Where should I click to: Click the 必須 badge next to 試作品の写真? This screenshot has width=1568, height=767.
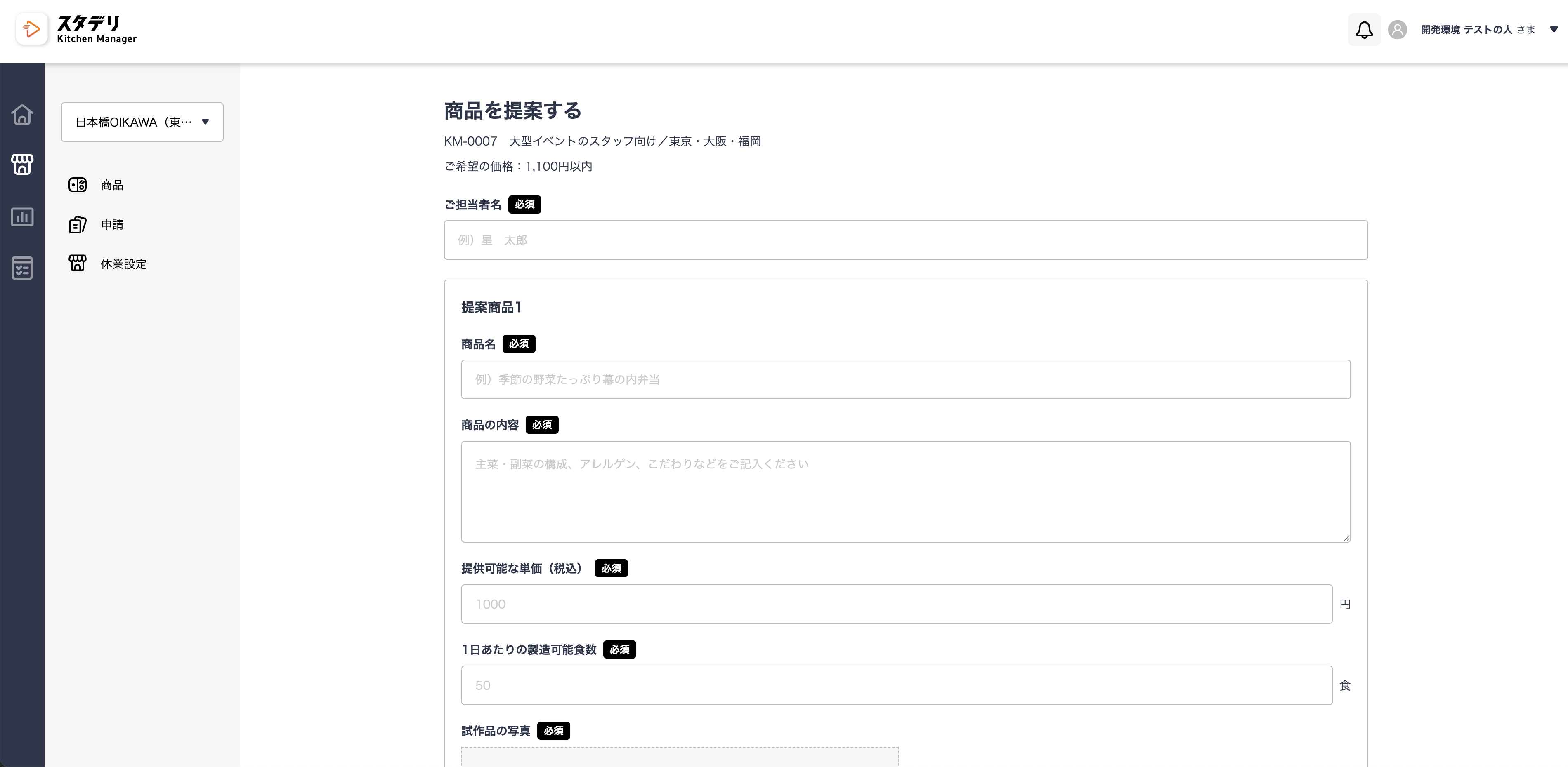(x=553, y=730)
